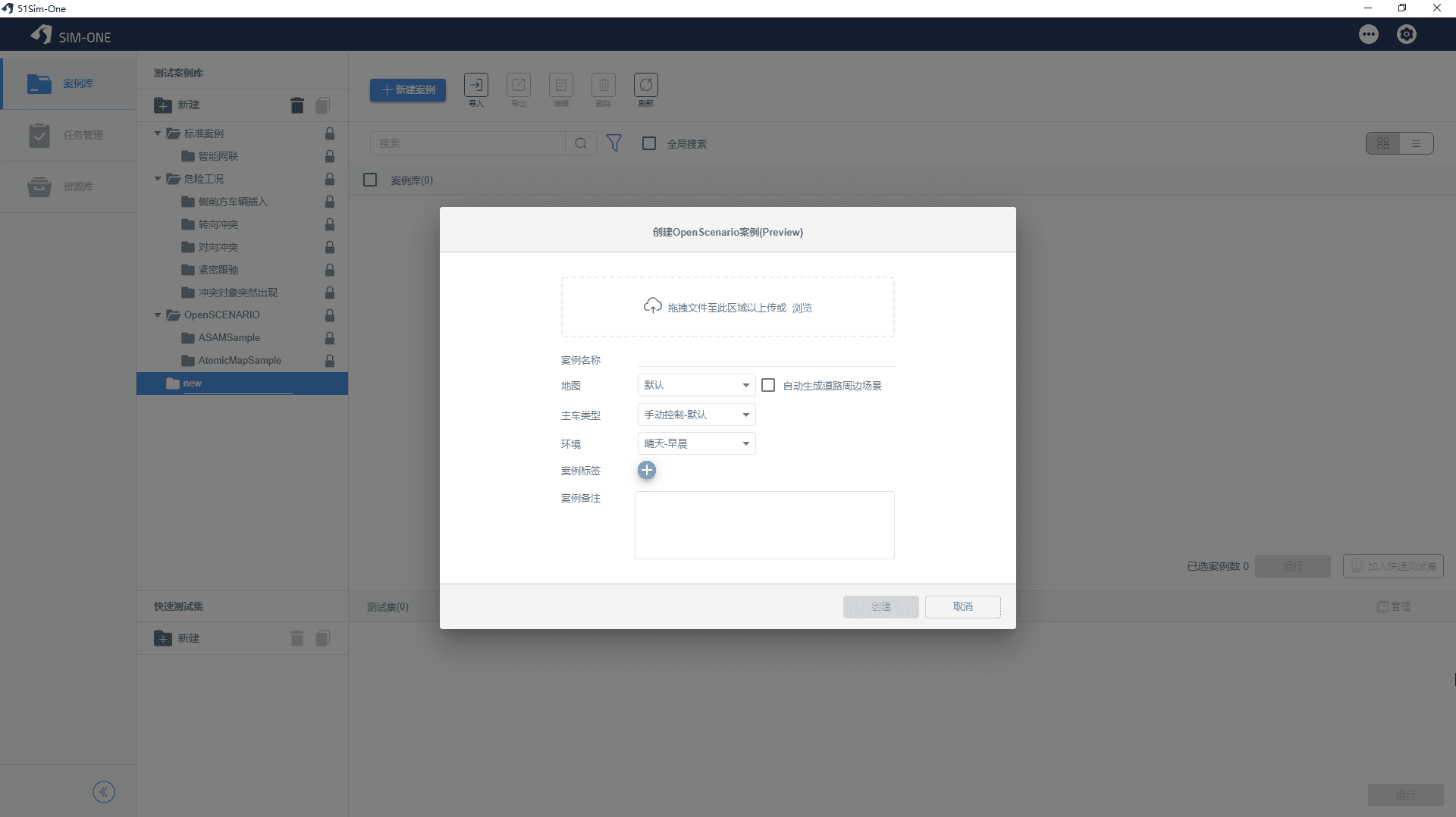Open the settings gear icon
1456x817 pixels.
point(1407,34)
